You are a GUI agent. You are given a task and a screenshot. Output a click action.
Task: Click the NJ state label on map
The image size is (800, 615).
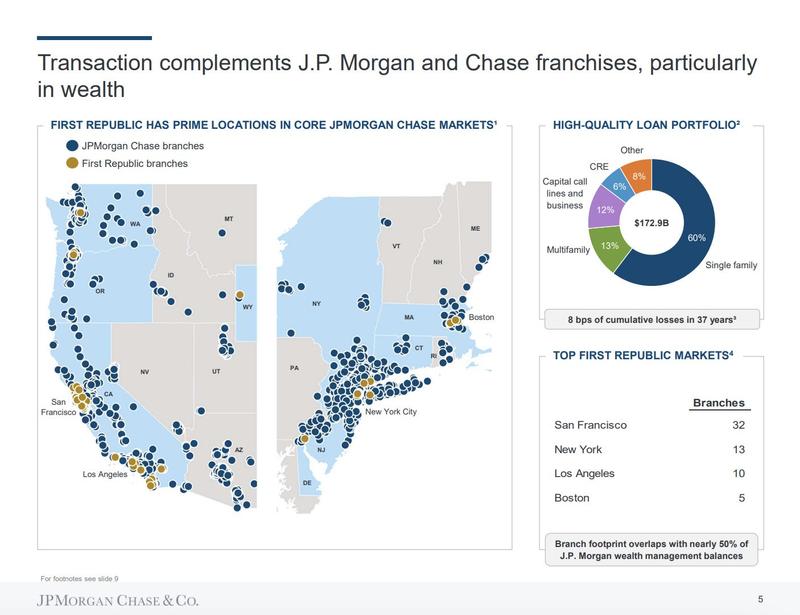(321, 450)
